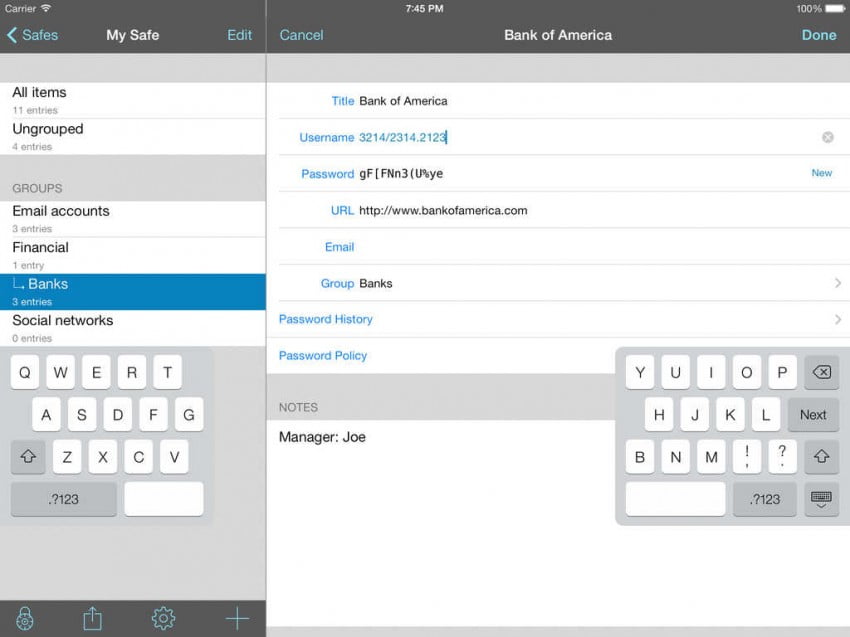This screenshot has width=850, height=637.
Task: Tap the W key
Action: tap(60, 372)
